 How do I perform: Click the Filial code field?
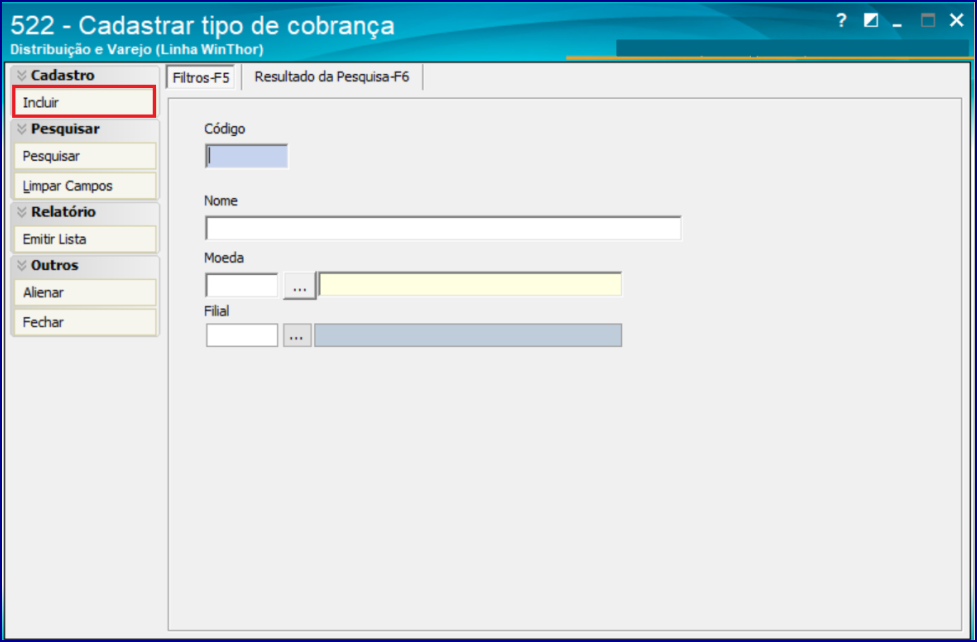tap(242, 335)
